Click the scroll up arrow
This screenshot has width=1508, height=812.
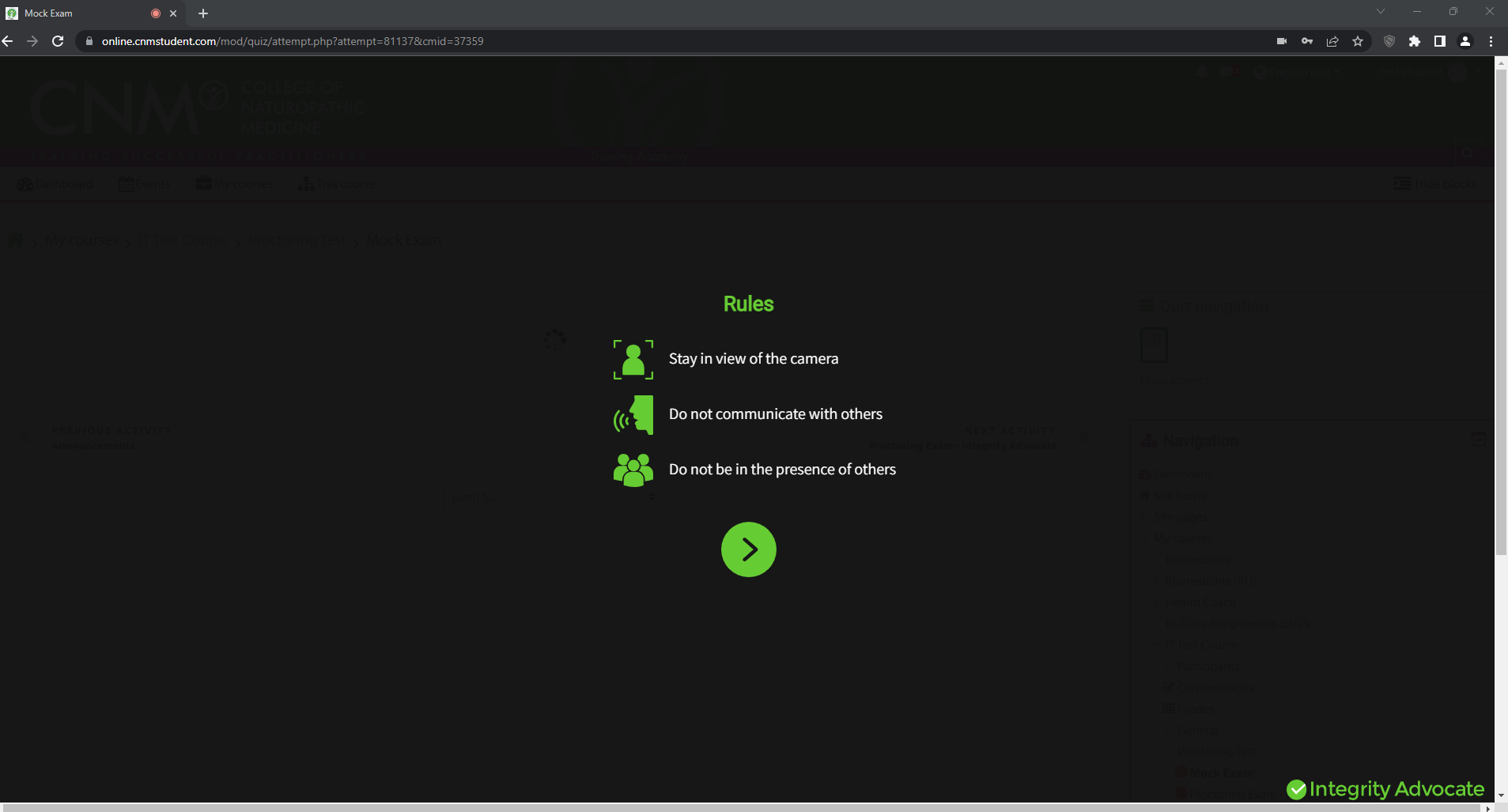coord(1501,62)
